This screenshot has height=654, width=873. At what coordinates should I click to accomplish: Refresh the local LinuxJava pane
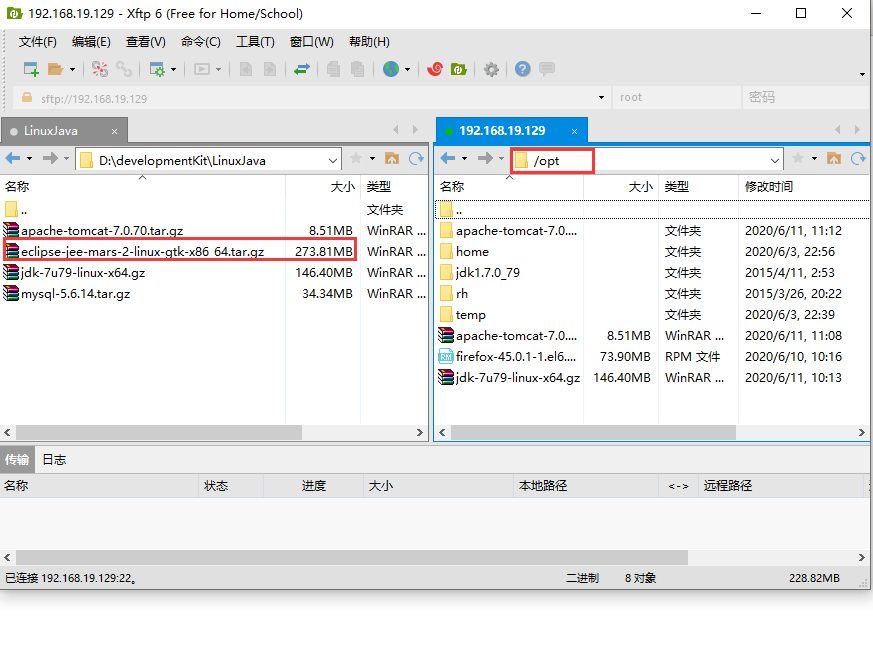pos(416,159)
